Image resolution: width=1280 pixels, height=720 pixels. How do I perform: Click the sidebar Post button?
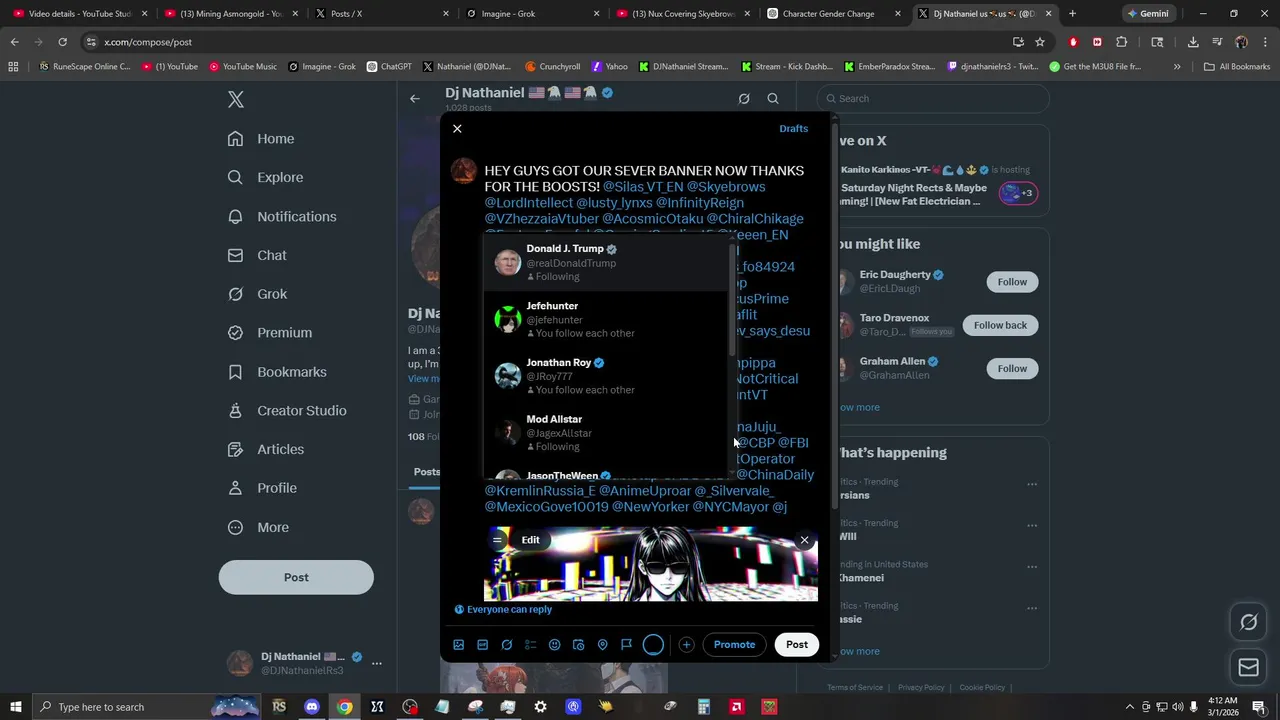click(x=296, y=577)
